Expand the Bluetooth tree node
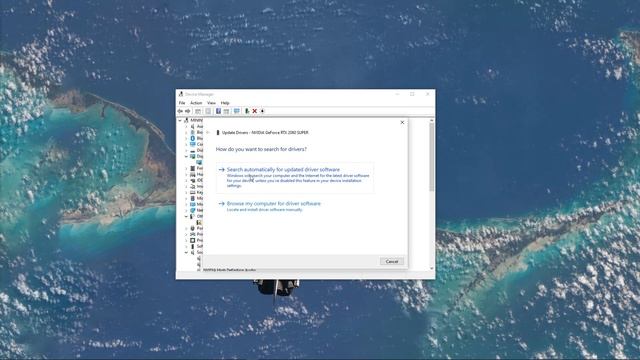 [x=186, y=138]
